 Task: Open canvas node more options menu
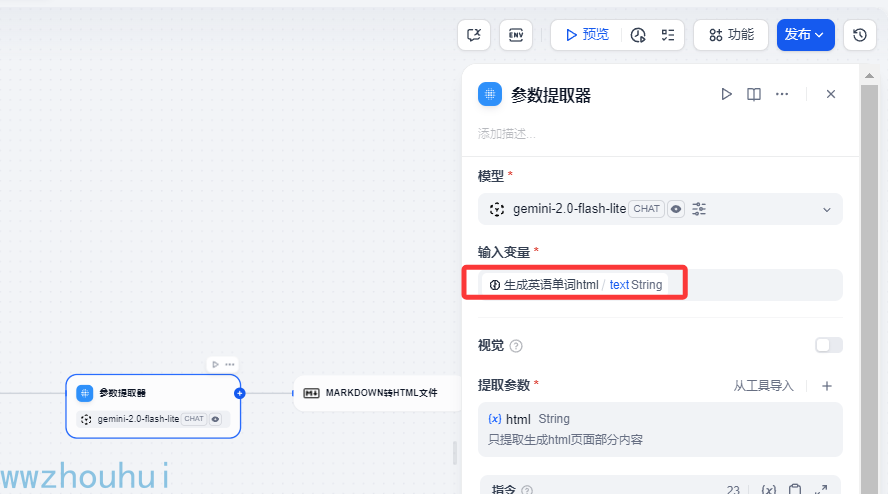(229, 364)
